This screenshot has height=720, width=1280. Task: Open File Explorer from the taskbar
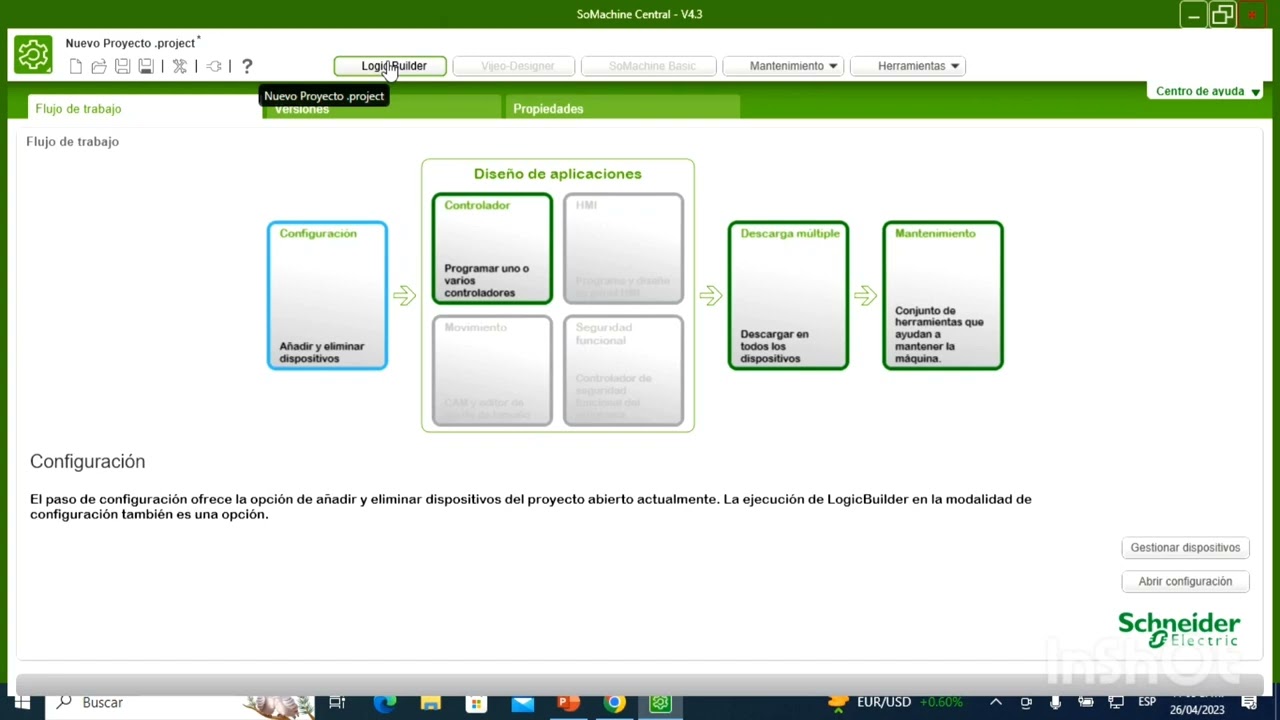(x=431, y=703)
